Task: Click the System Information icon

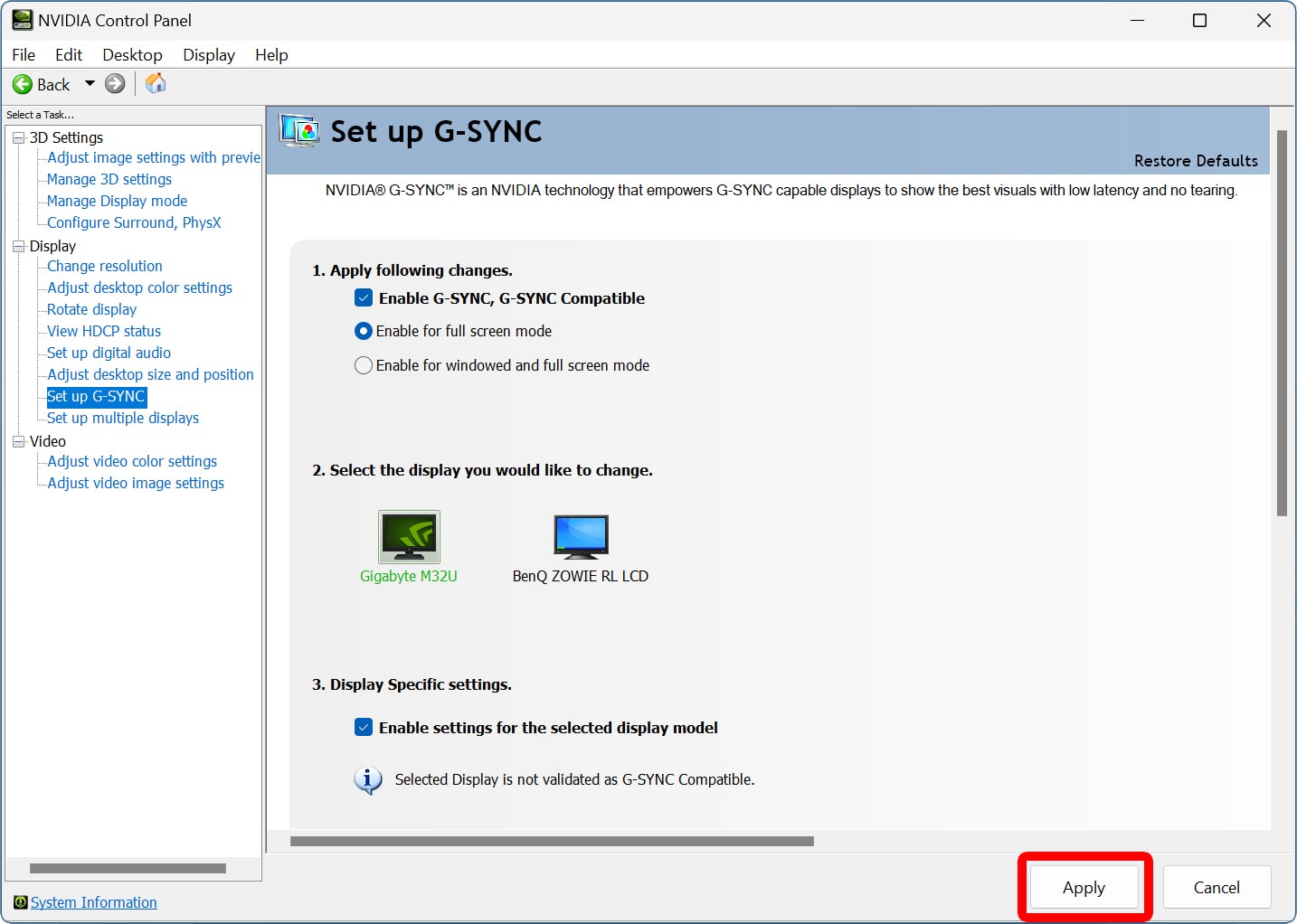Action: 20,902
